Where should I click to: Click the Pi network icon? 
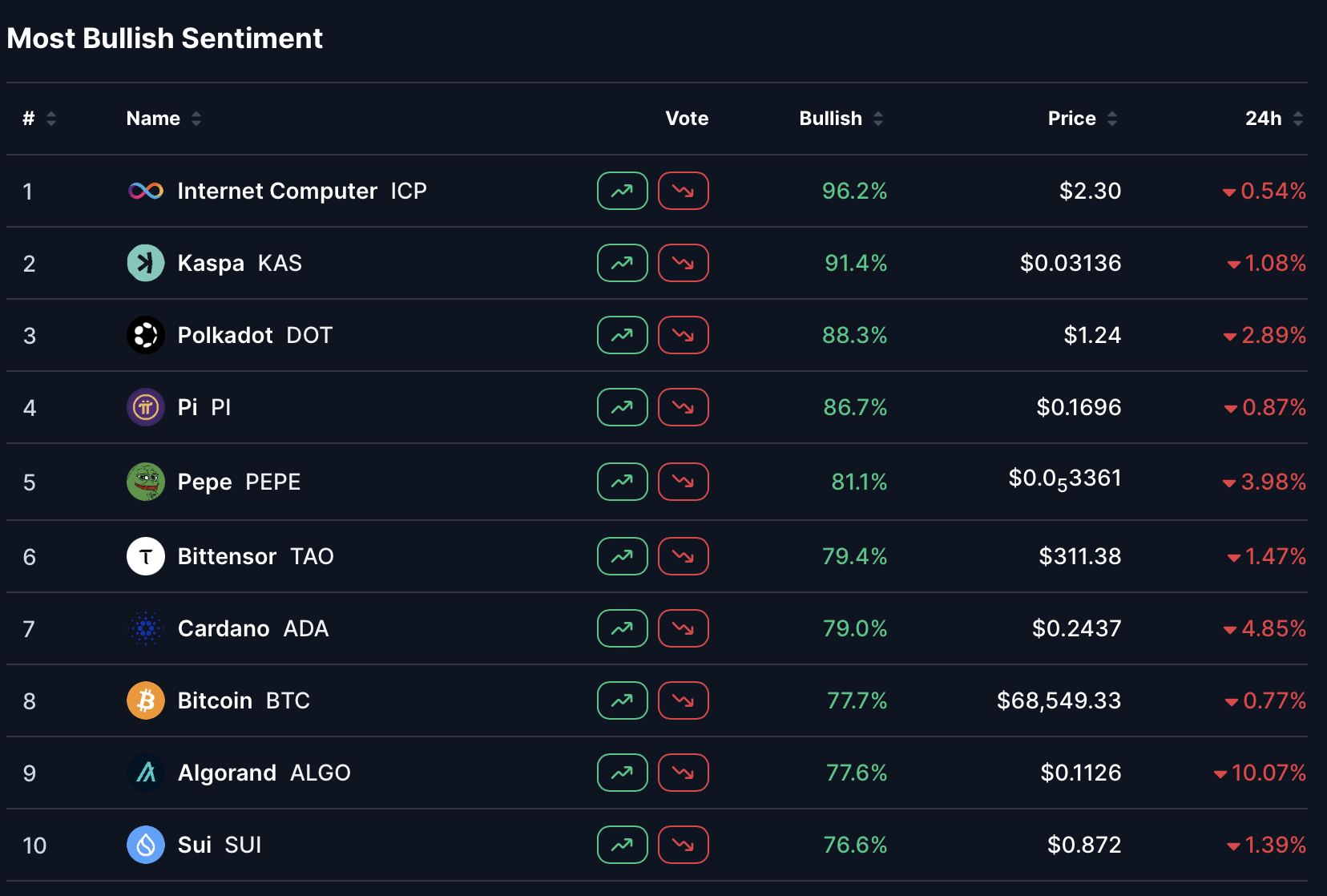point(145,407)
